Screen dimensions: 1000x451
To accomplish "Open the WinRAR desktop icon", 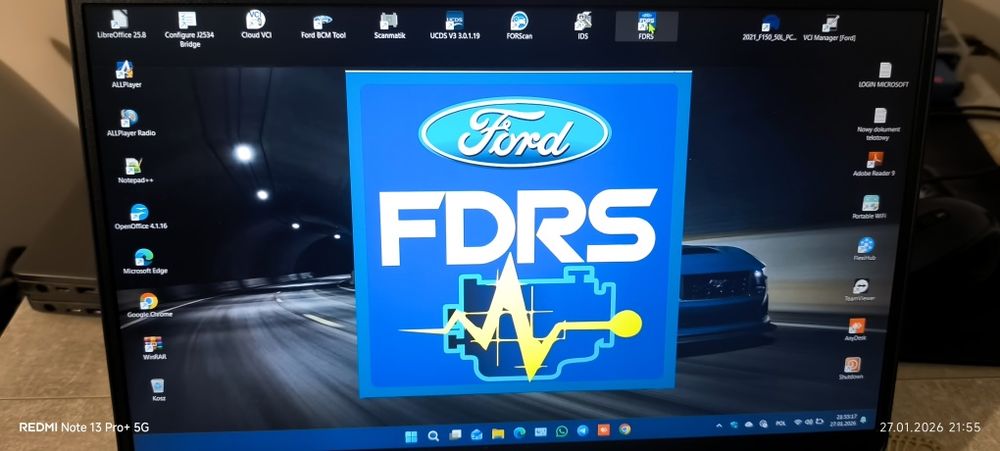I will click(154, 348).
